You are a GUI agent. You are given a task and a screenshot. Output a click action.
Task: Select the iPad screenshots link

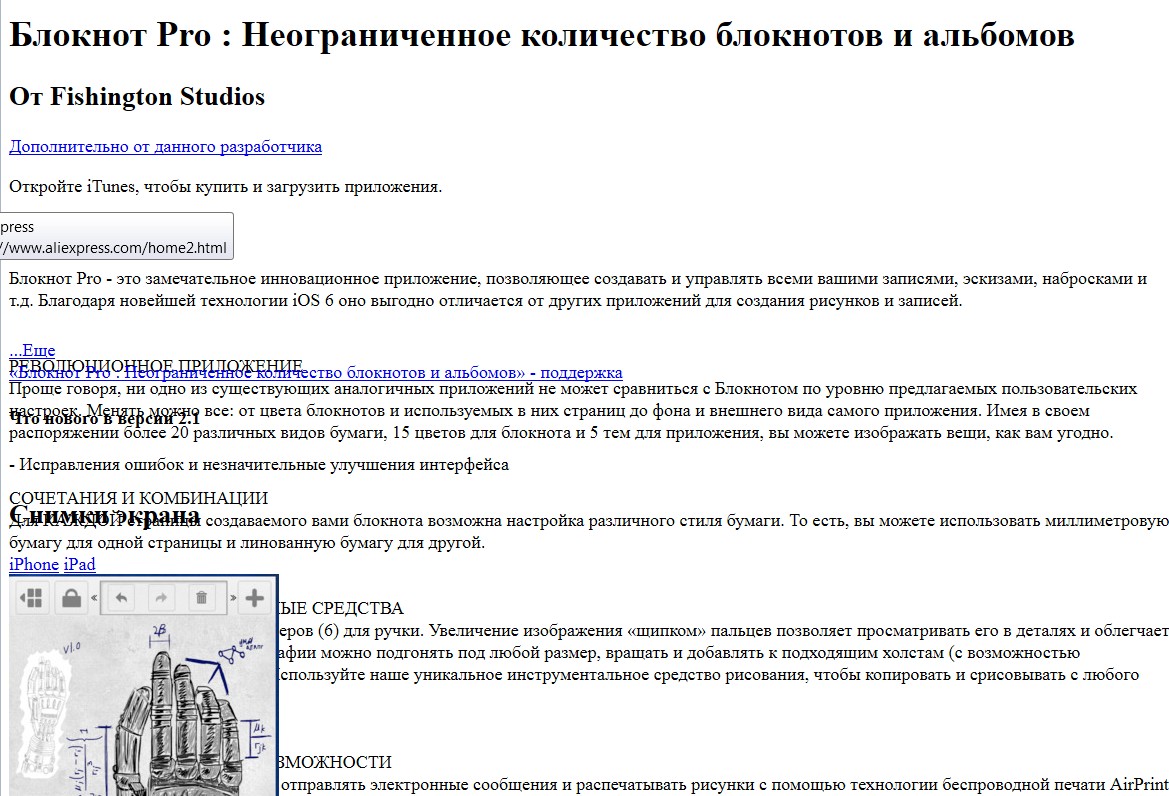80,564
